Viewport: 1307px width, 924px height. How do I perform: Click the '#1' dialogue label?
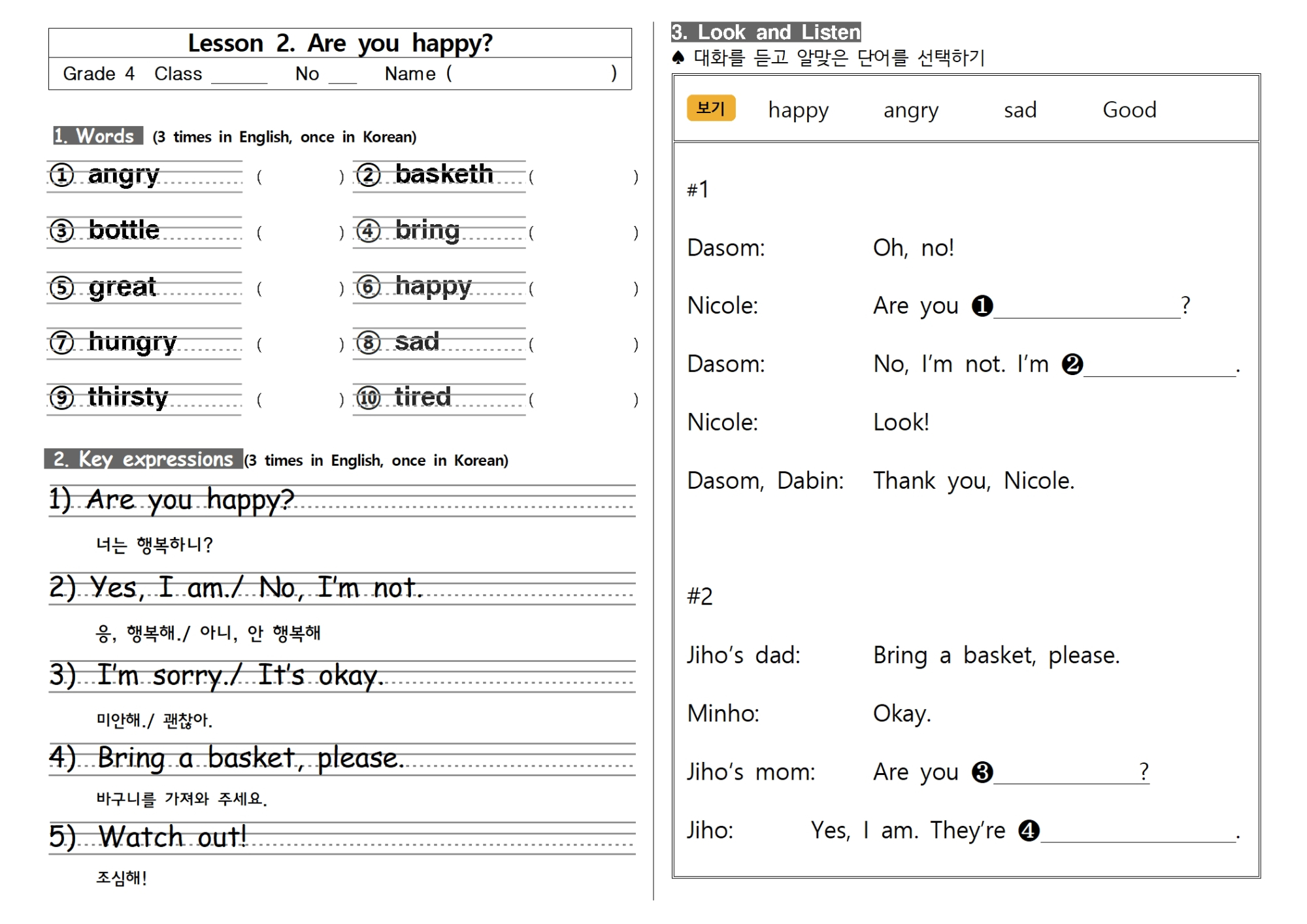coord(698,190)
